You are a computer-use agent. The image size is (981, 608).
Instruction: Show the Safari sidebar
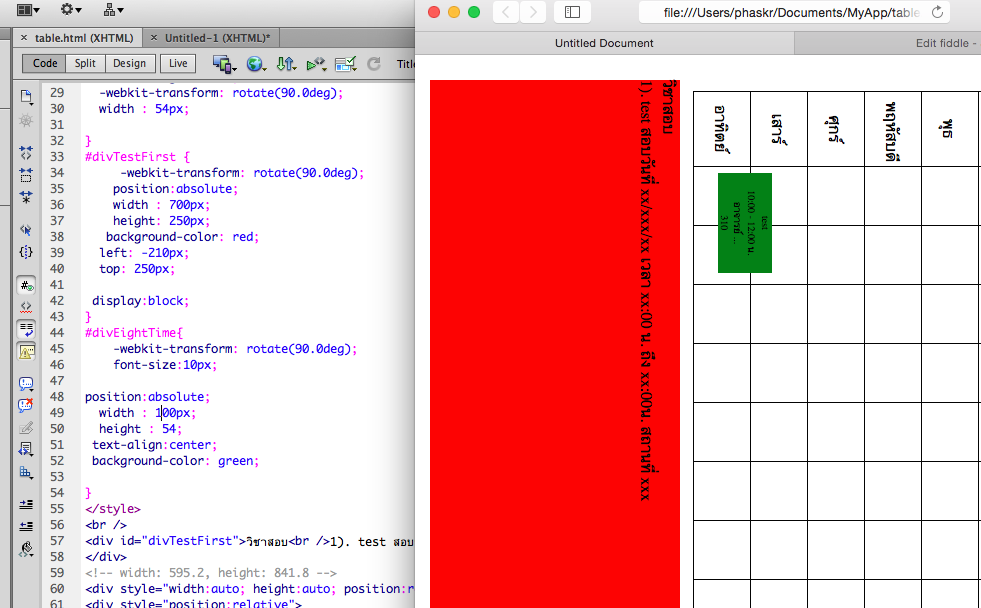(x=572, y=12)
